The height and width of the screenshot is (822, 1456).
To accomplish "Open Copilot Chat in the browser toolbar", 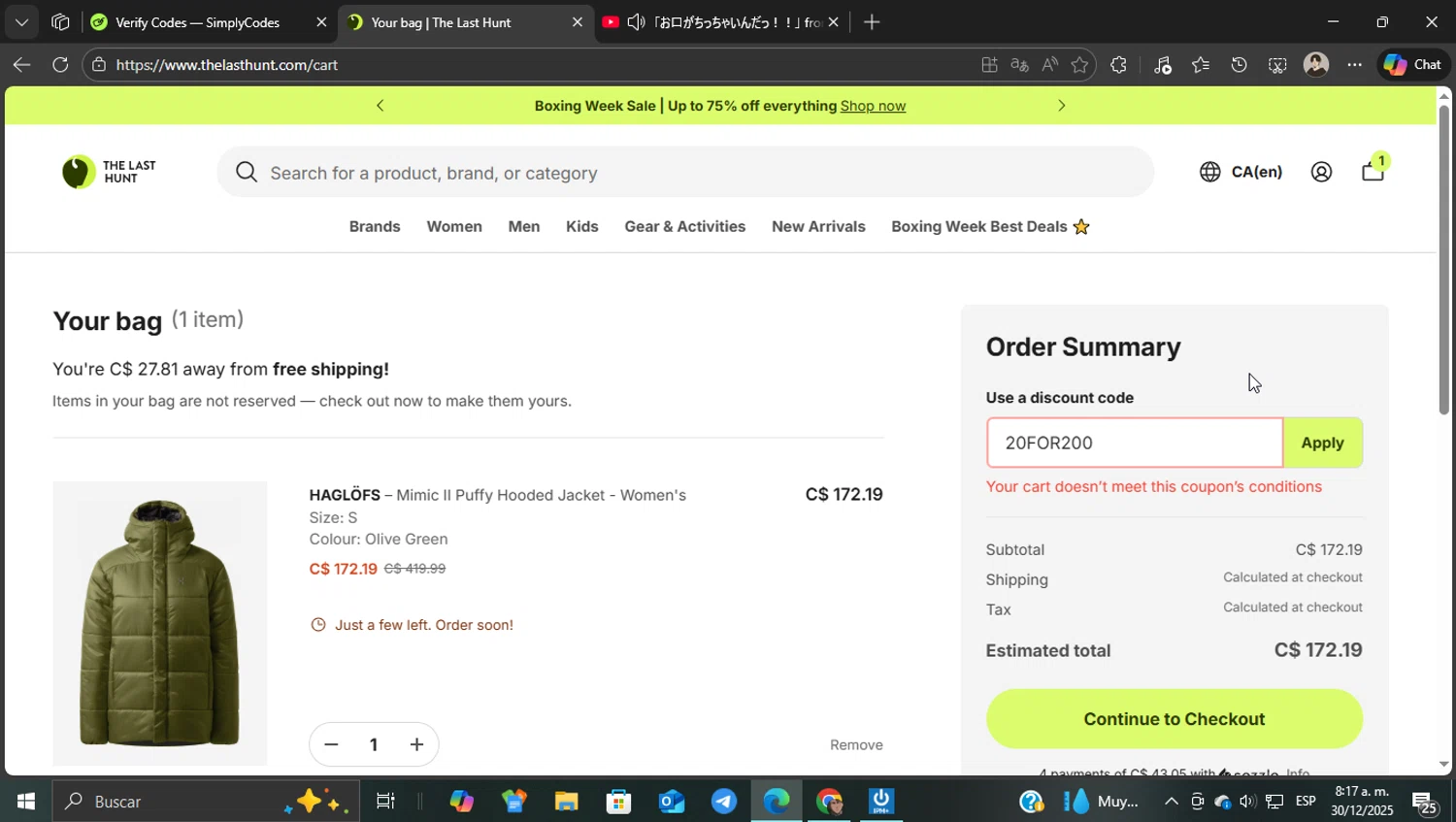I will [x=1412, y=65].
